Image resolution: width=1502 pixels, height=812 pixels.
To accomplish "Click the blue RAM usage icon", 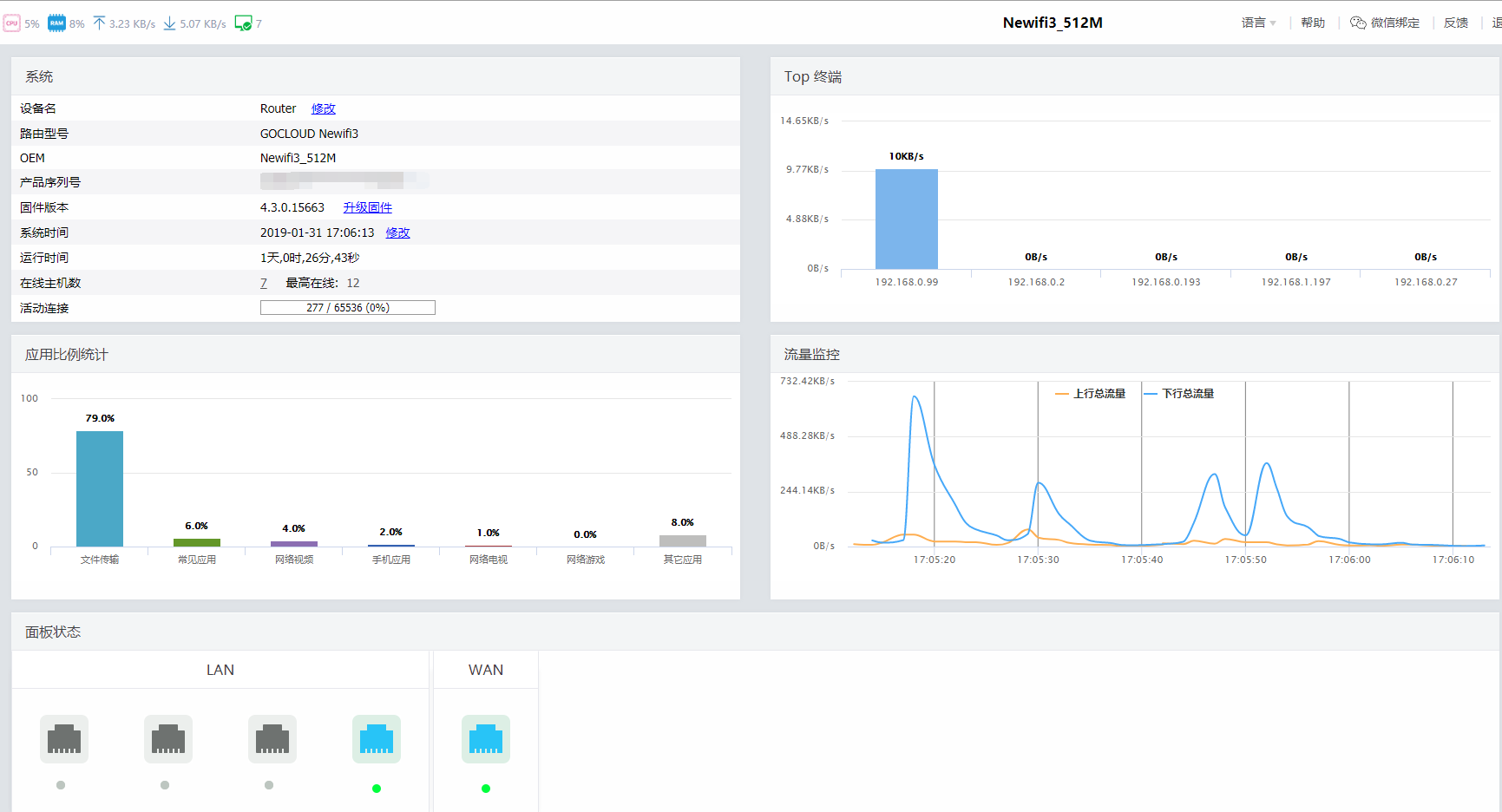I will coord(56,23).
